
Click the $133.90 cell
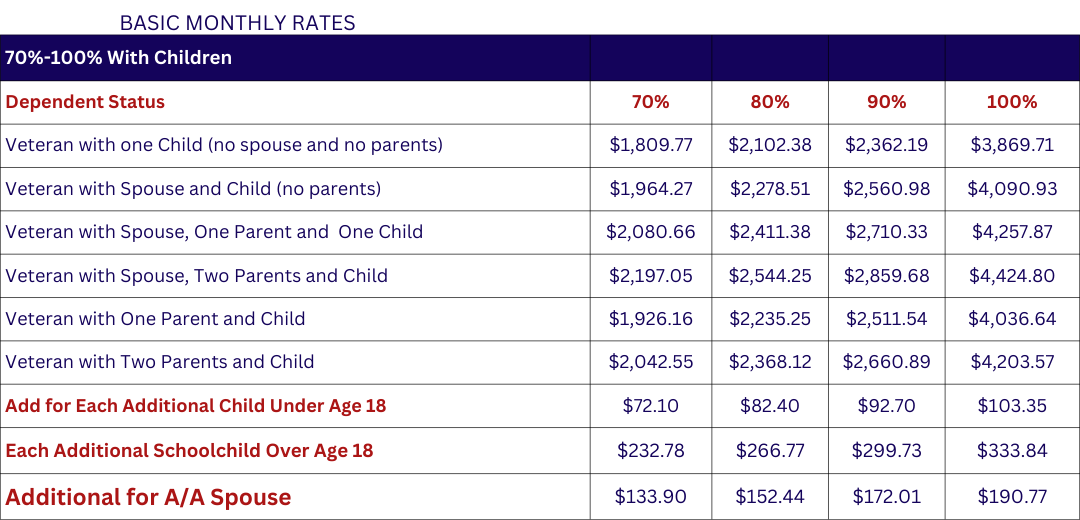click(x=651, y=497)
